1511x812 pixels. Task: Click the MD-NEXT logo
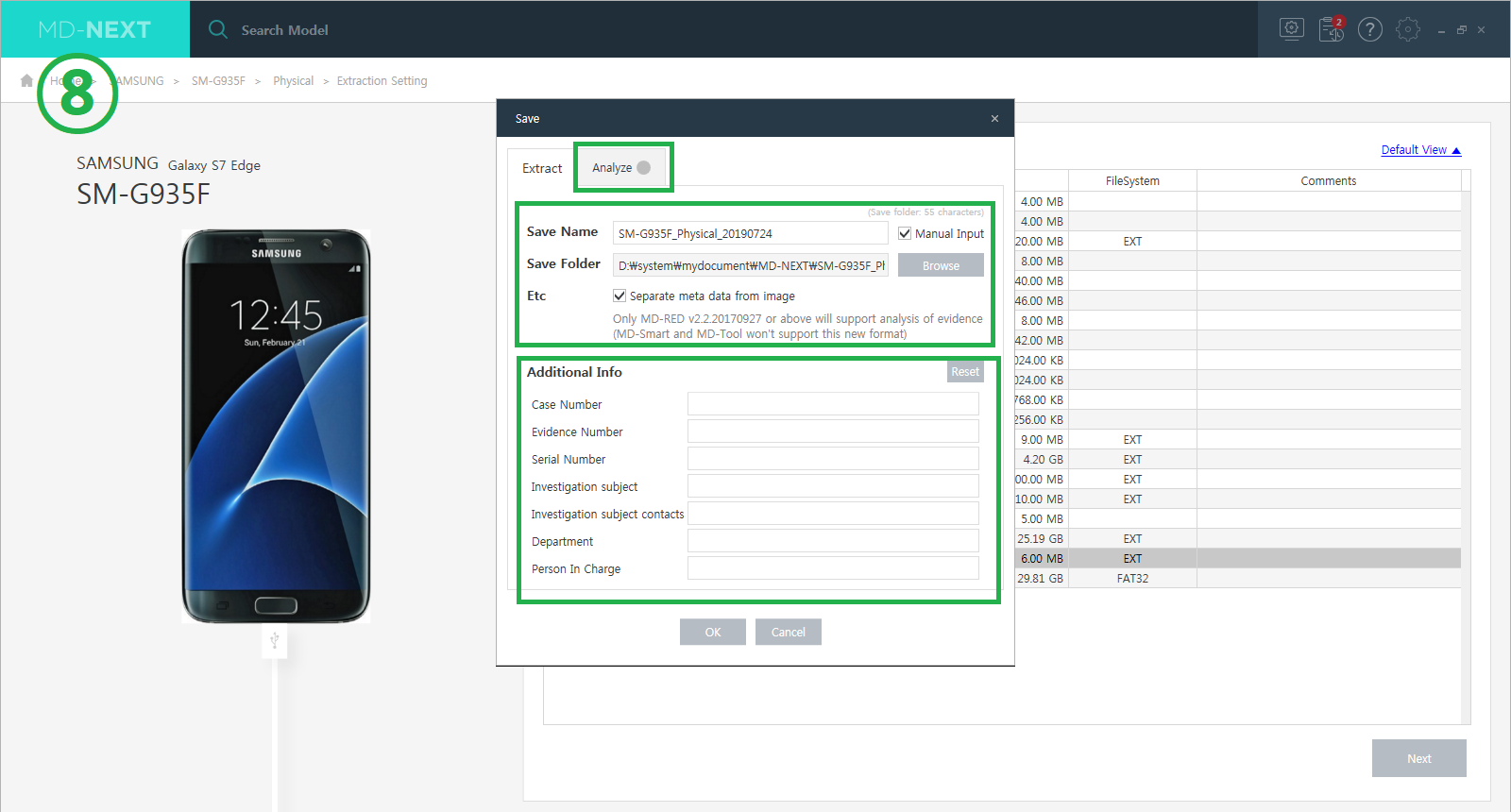[94, 29]
